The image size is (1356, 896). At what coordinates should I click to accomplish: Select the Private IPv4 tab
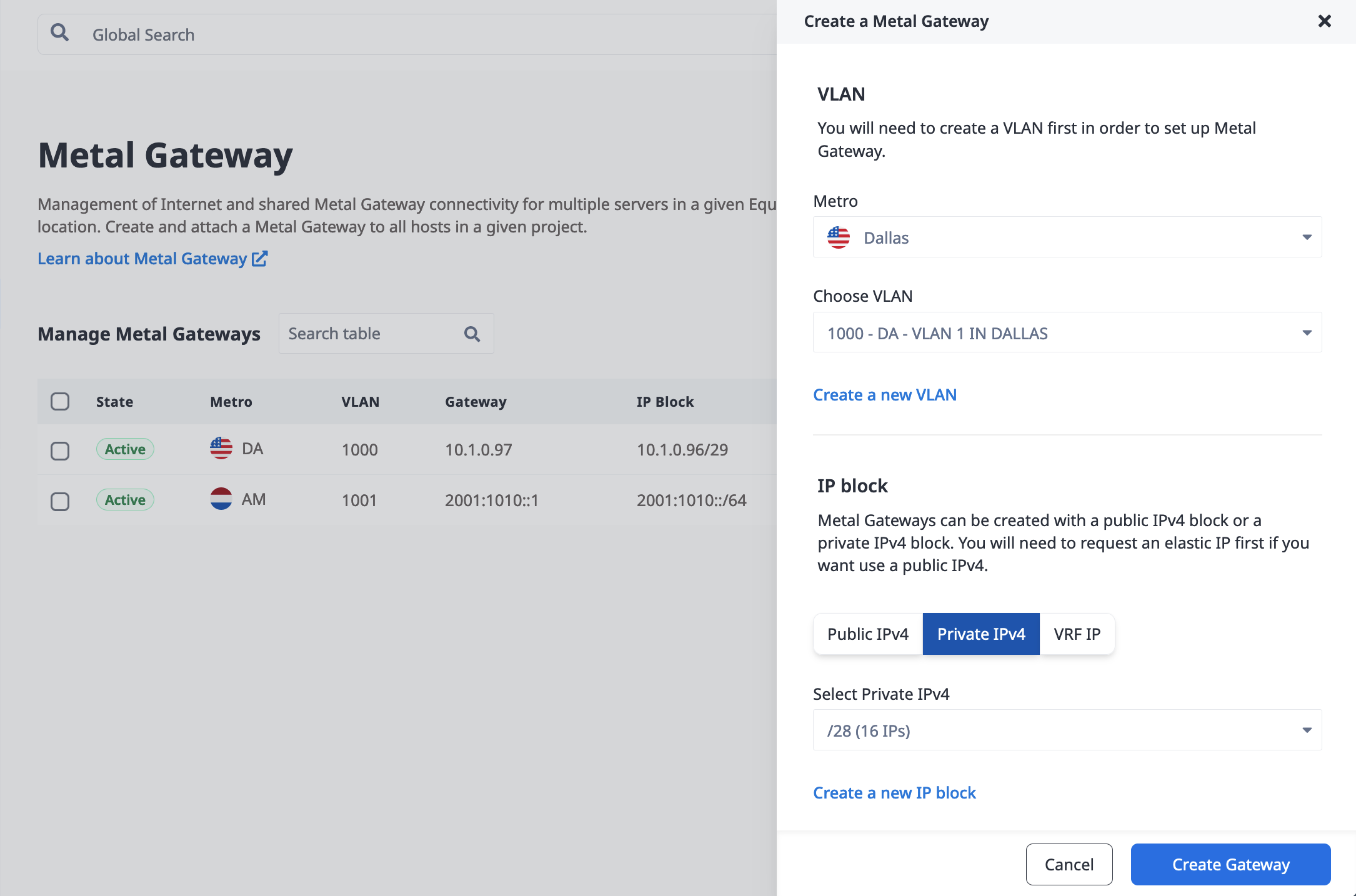981,634
